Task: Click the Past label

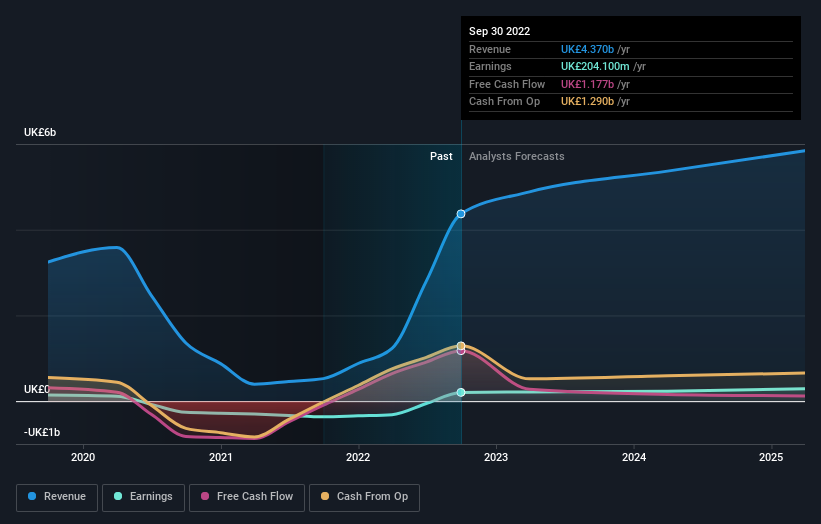Action: (x=441, y=156)
